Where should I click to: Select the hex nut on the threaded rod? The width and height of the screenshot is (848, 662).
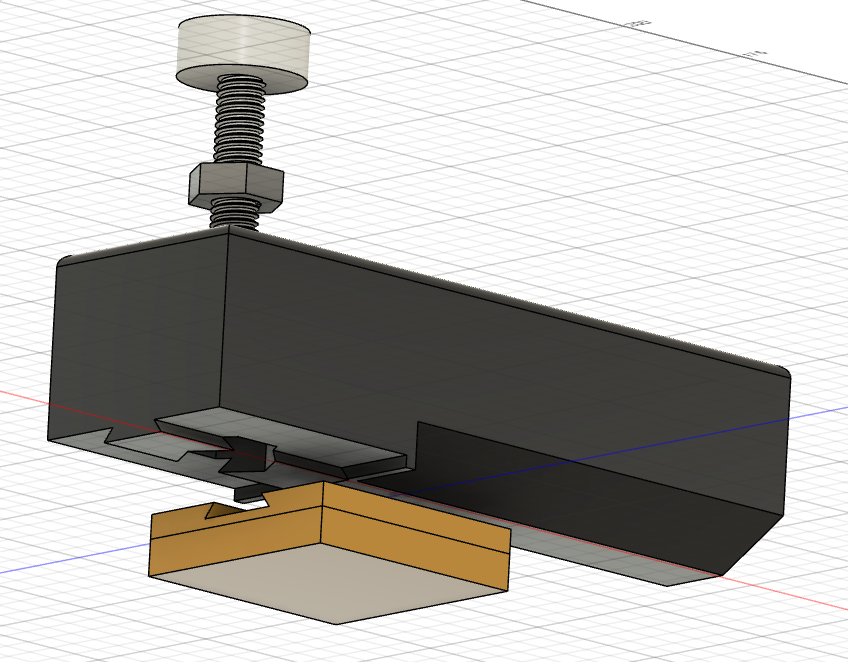click(x=236, y=187)
